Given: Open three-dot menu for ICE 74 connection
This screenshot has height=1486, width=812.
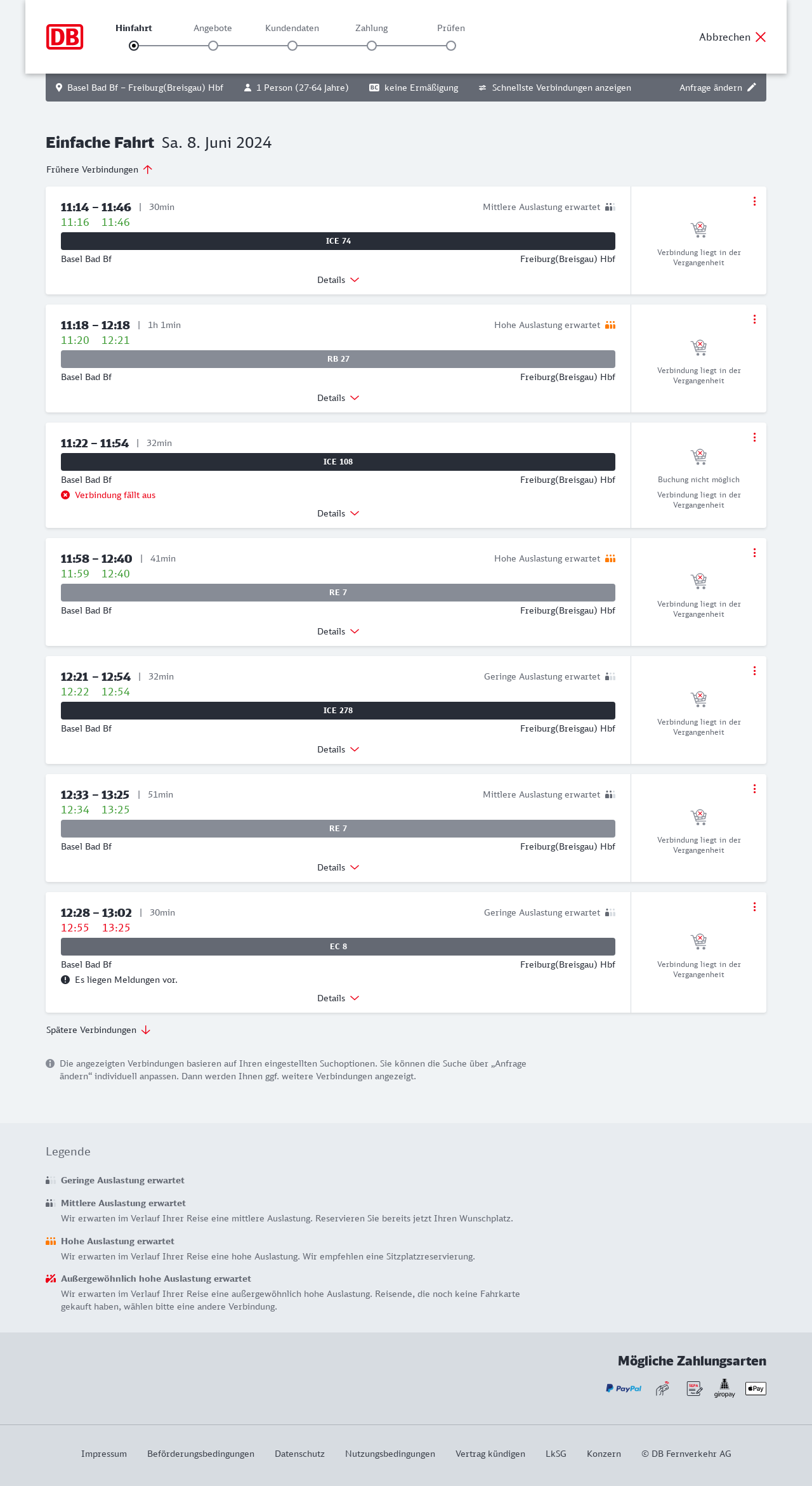Looking at the screenshot, I should click(x=754, y=201).
